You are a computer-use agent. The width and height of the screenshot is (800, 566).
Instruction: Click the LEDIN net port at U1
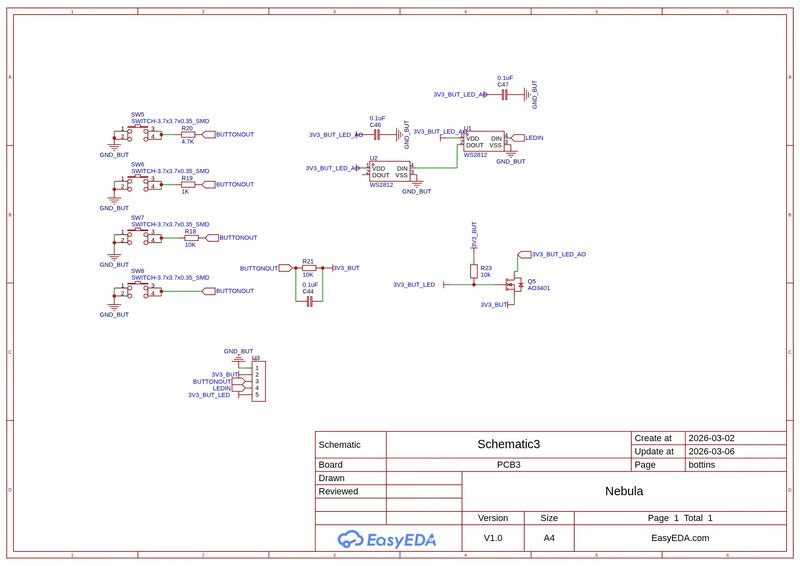tap(518, 138)
